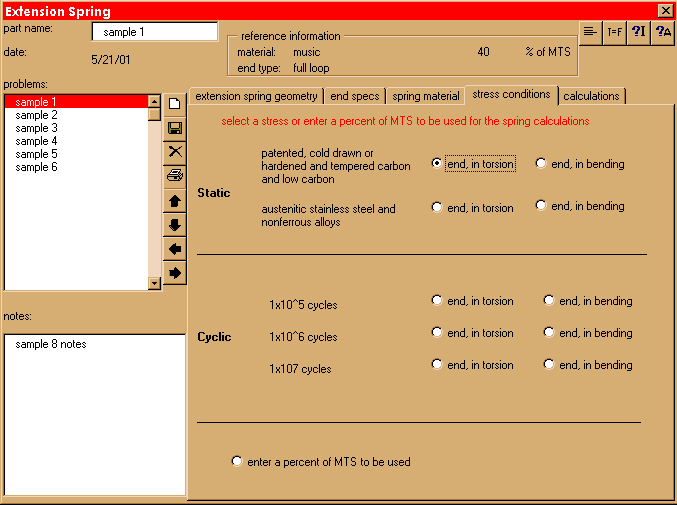677x505 pixels.
Task: Print using the printer icon
Action: coord(175,175)
